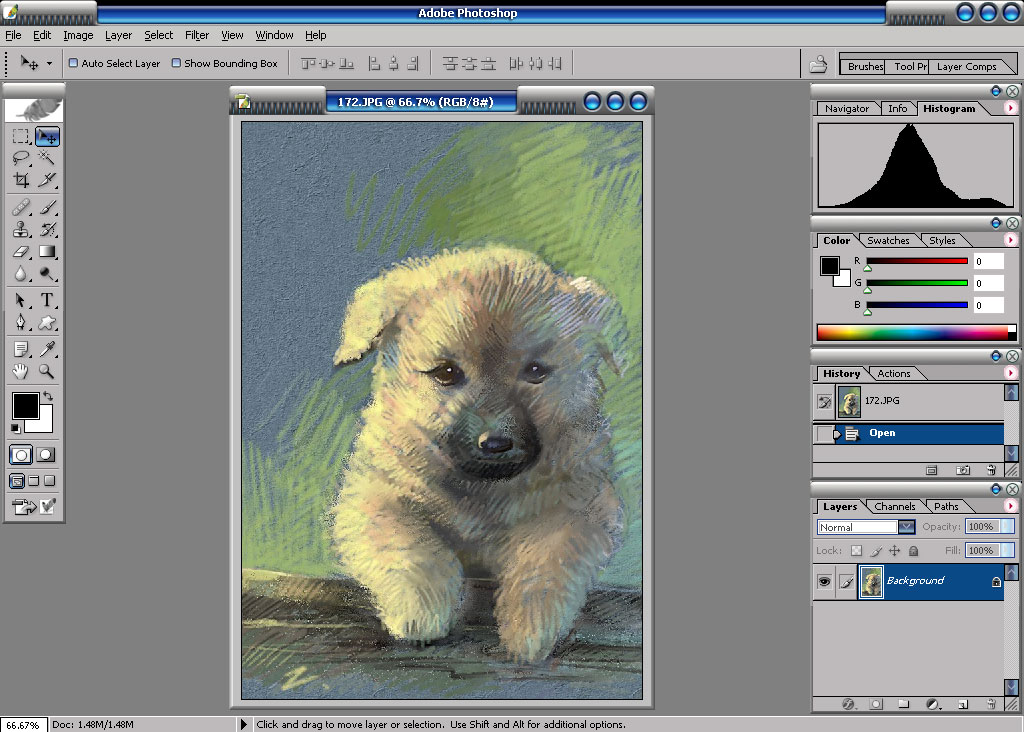Select the Magic Wand tool
Image resolution: width=1024 pixels, height=732 pixels.
coord(47,158)
